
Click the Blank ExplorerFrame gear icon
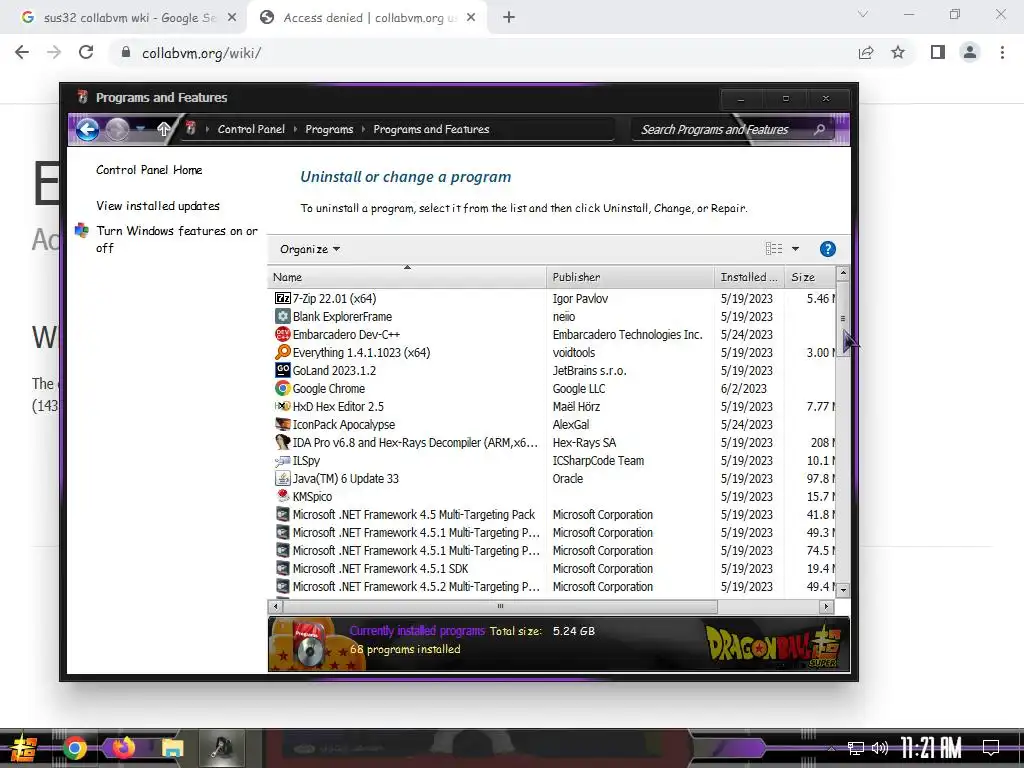[x=282, y=317]
